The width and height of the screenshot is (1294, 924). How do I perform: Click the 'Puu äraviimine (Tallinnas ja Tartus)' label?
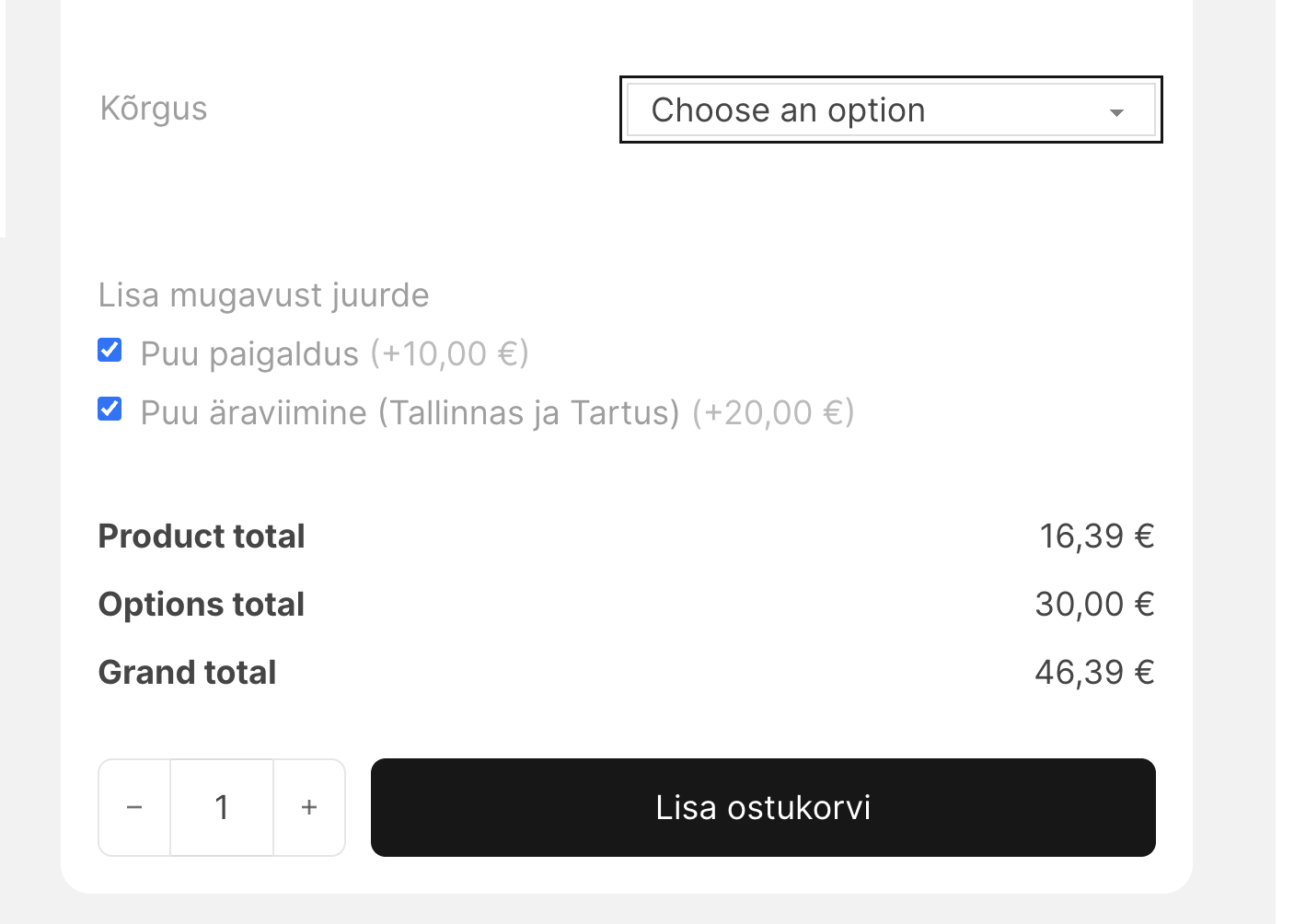(410, 413)
